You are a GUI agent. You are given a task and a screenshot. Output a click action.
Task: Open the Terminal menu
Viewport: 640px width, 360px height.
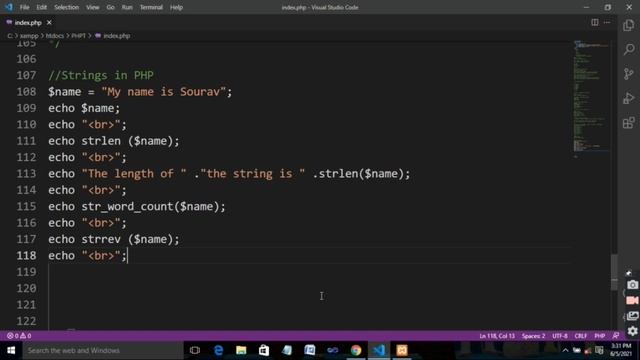coord(151,7)
